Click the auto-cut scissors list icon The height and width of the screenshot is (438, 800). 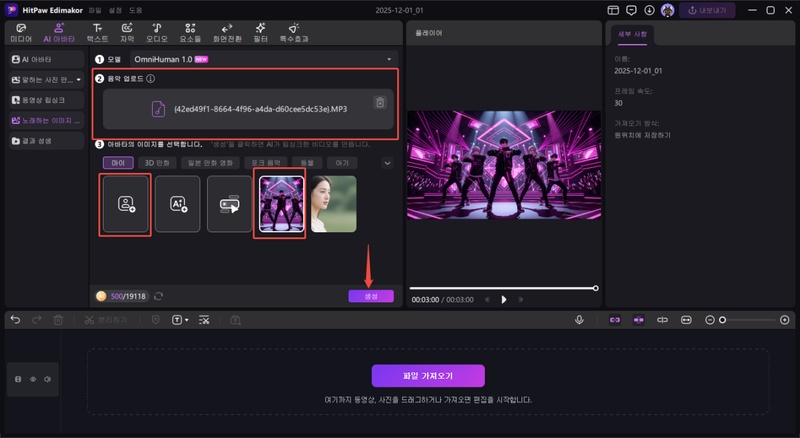click(x=204, y=320)
